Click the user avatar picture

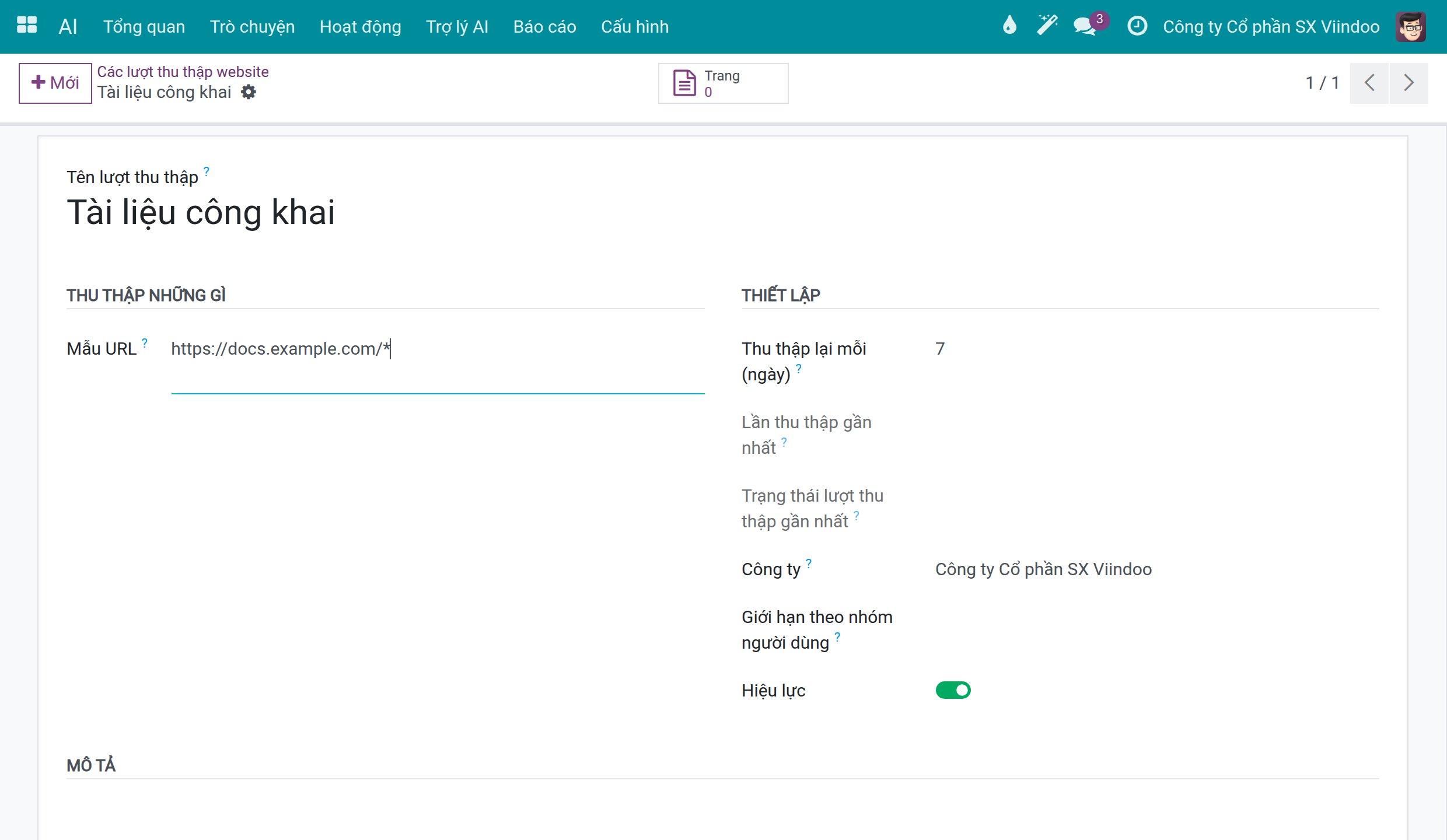coord(1411,26)
